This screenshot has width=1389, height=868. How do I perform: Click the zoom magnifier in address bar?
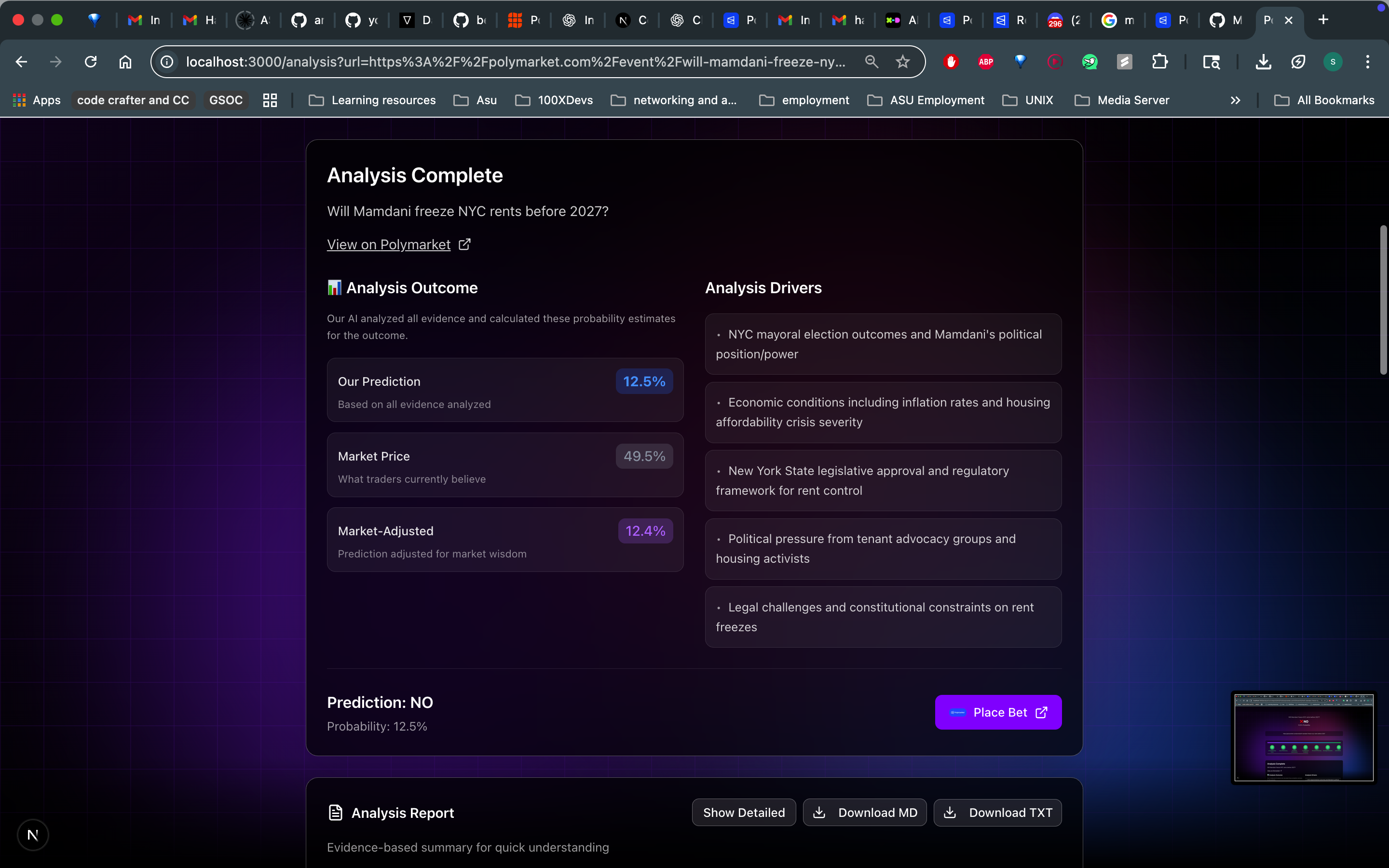click(x=872, y=61)
